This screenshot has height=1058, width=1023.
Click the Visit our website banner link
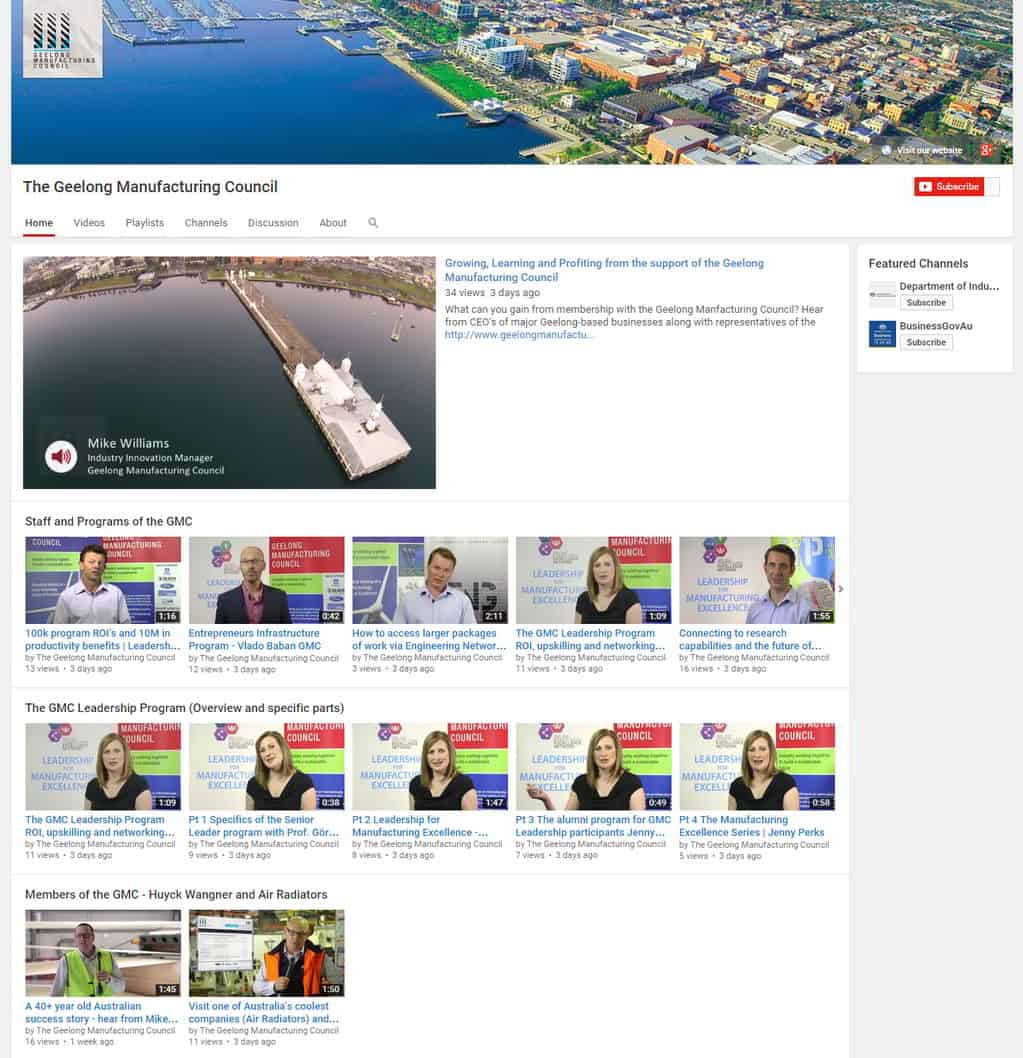(922, 150)
